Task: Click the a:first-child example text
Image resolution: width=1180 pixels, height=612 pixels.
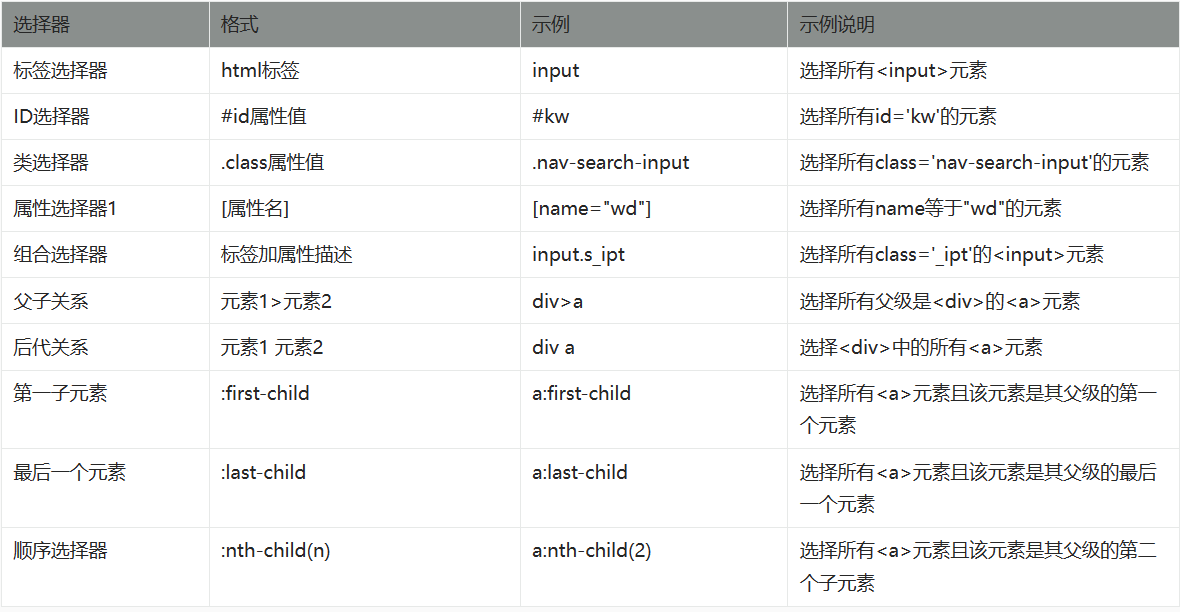Action: [x=581, y=393]
